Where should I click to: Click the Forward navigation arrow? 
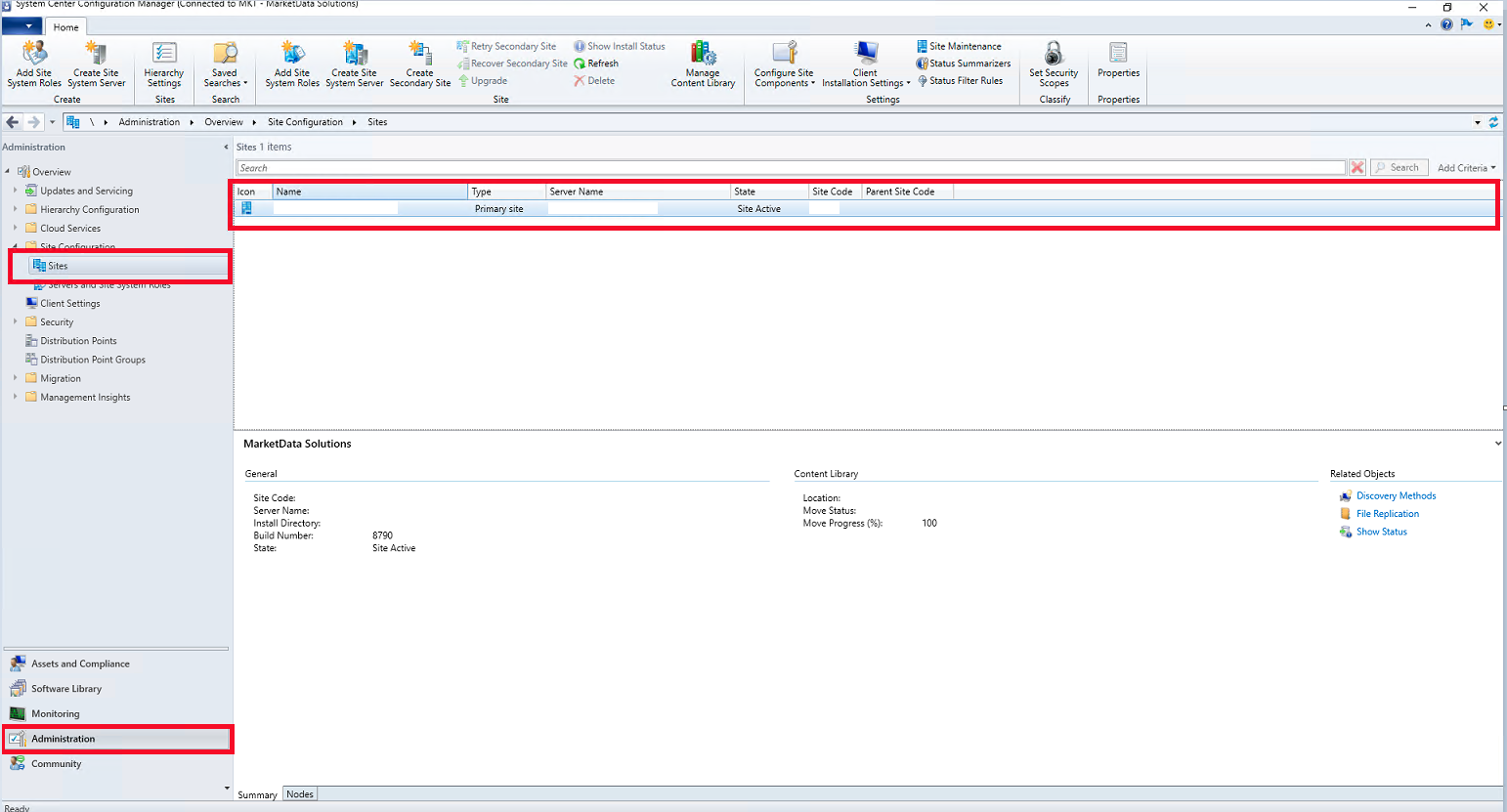tap(34, 122)
